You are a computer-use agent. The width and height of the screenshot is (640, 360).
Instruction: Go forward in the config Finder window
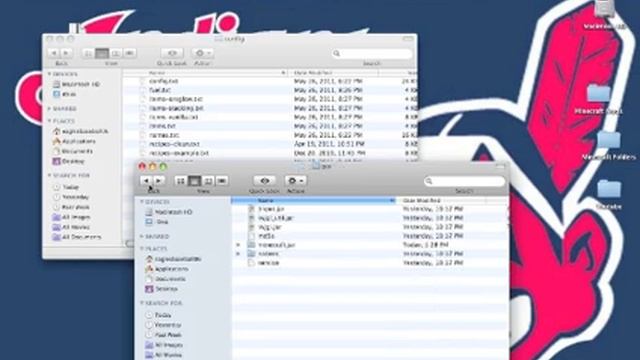[x=66, y=53]
